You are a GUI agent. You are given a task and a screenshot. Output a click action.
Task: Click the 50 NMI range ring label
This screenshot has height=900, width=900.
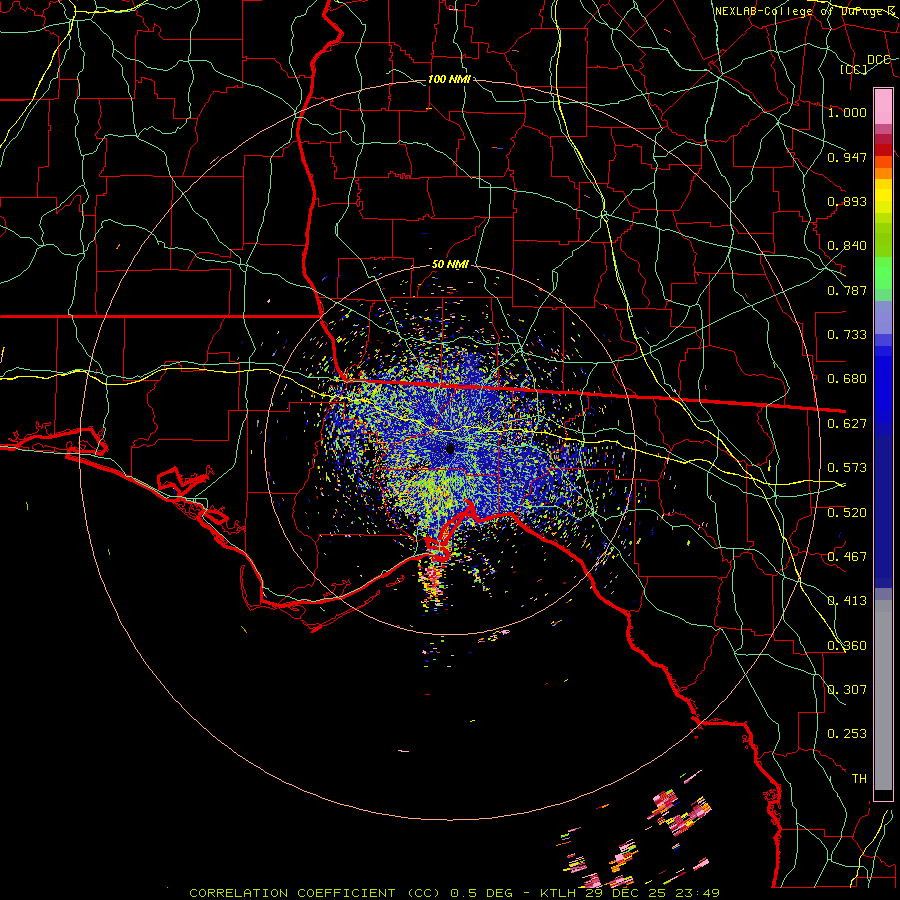pyautogui.click(x=450, y=265)
